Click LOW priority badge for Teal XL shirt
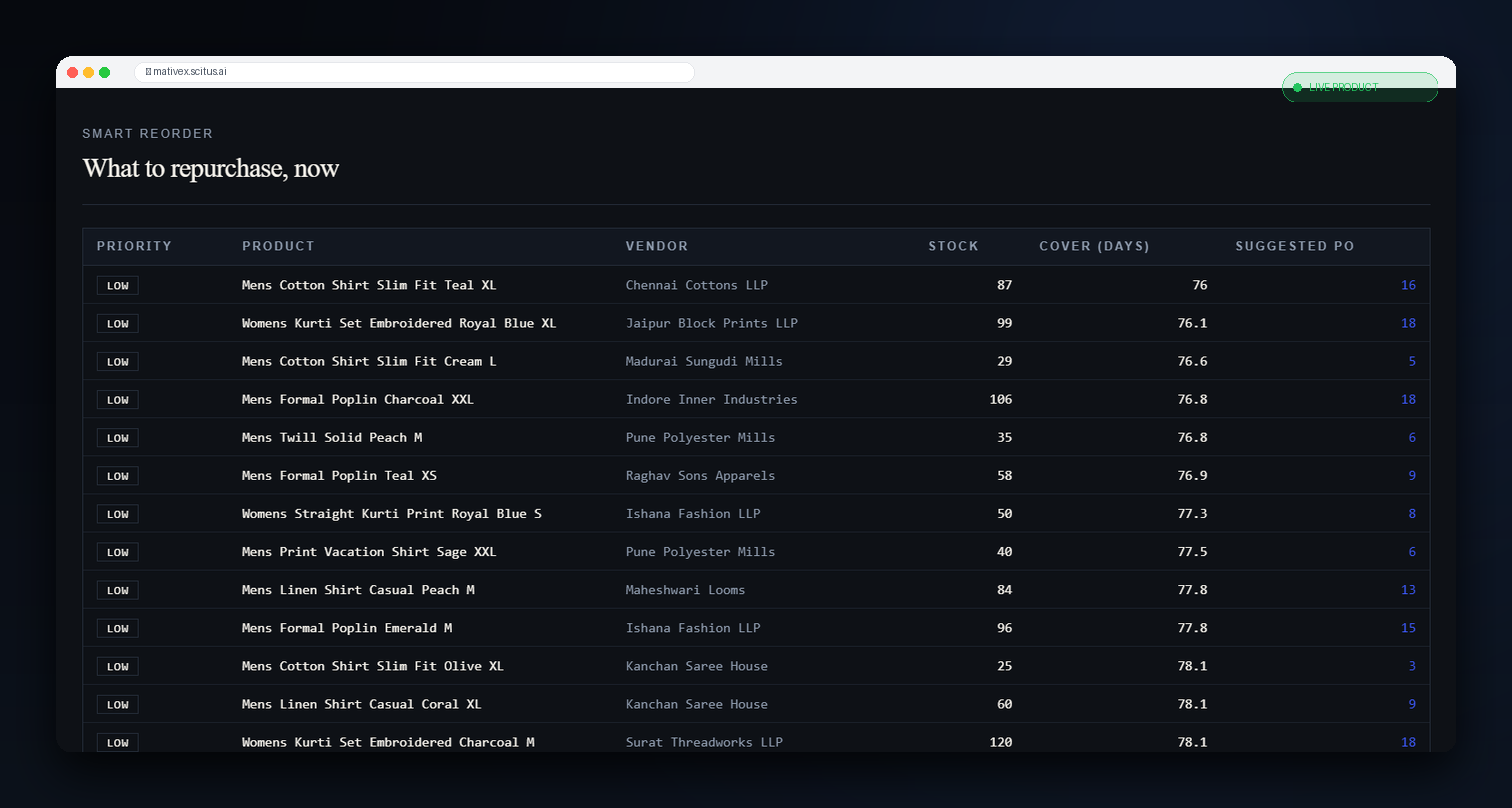 tap(118, 285)
